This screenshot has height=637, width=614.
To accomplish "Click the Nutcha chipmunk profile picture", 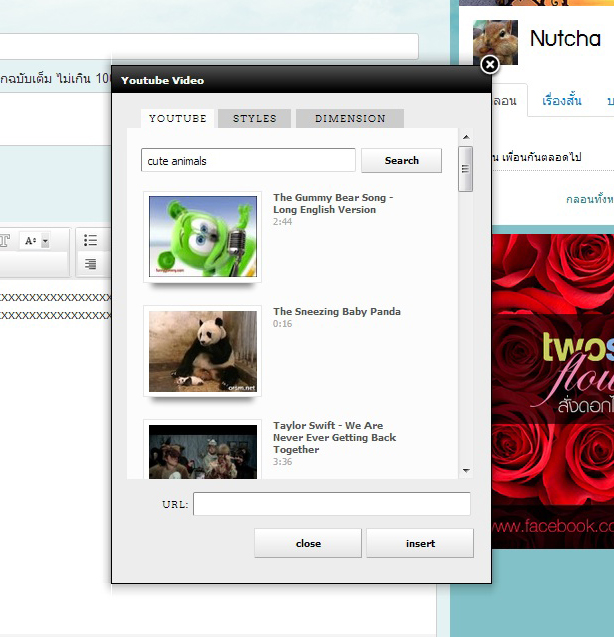I will (495, 42).
